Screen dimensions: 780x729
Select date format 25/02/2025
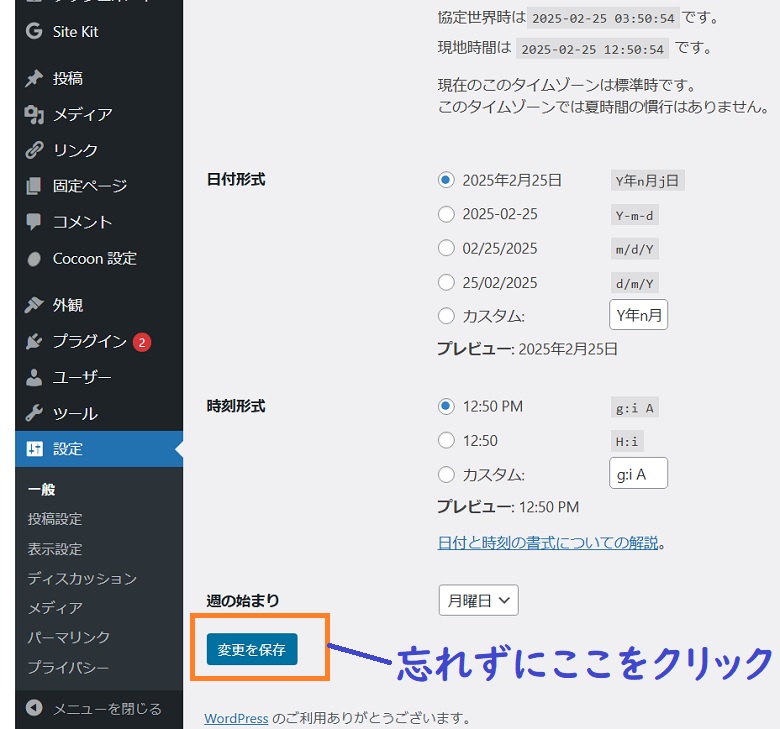tap(446, 282)
